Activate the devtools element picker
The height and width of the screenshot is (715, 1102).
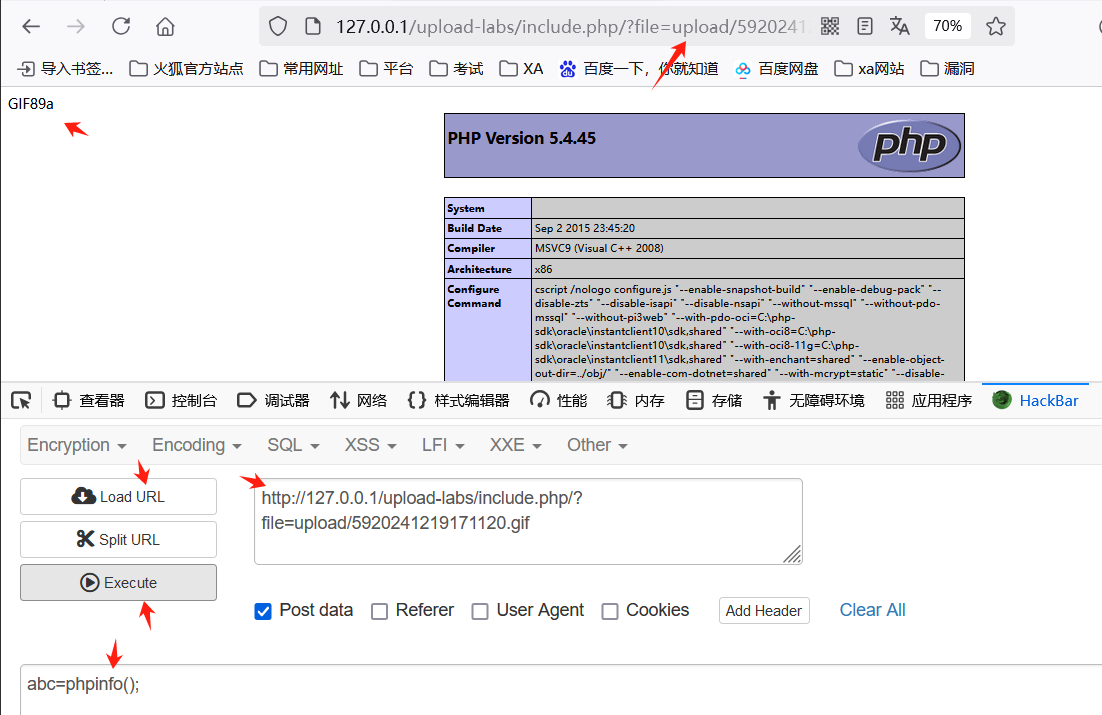(x=21, y=401)
